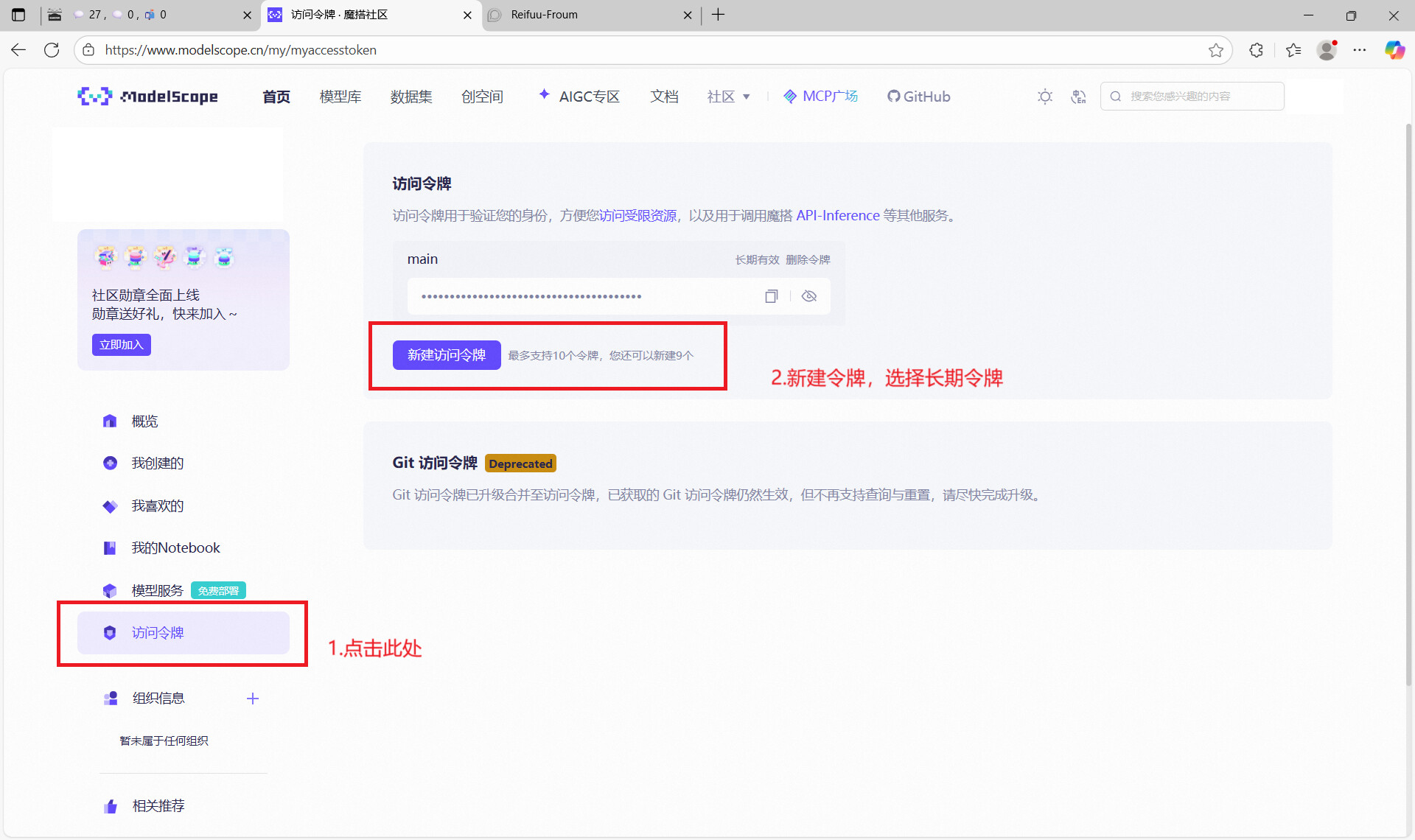Open MCP广场 from navigation

[x=820, y=97]
